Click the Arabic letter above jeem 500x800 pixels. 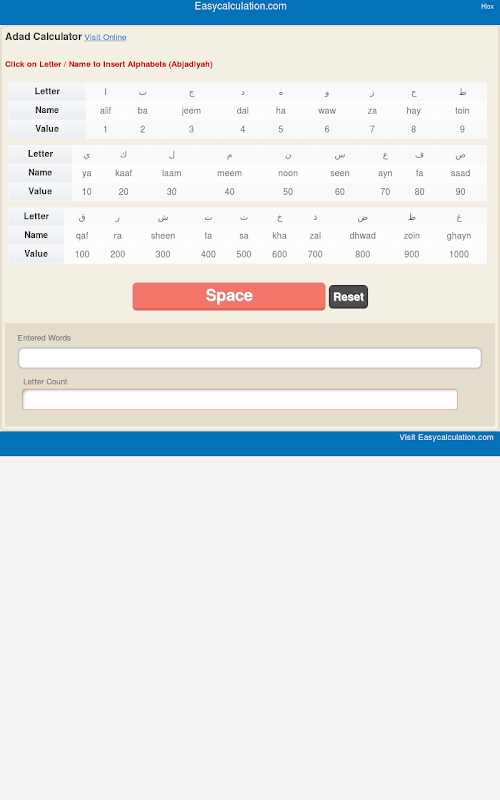(x=191, y=92)
